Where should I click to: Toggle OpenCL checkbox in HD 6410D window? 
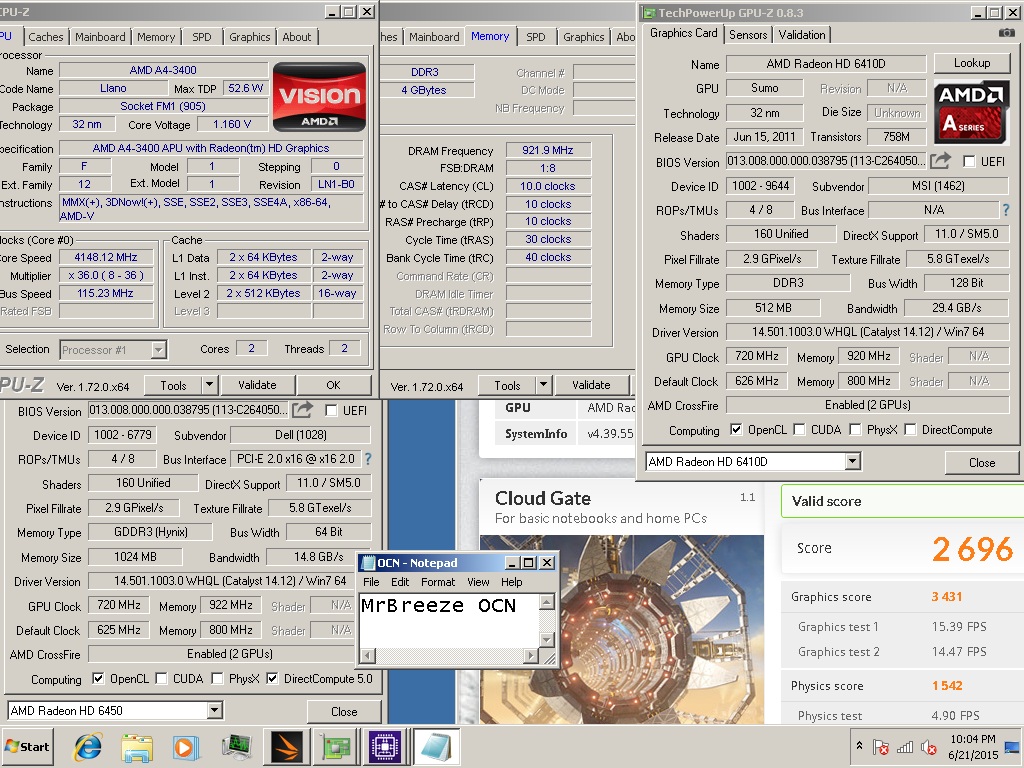click(736, 429)
